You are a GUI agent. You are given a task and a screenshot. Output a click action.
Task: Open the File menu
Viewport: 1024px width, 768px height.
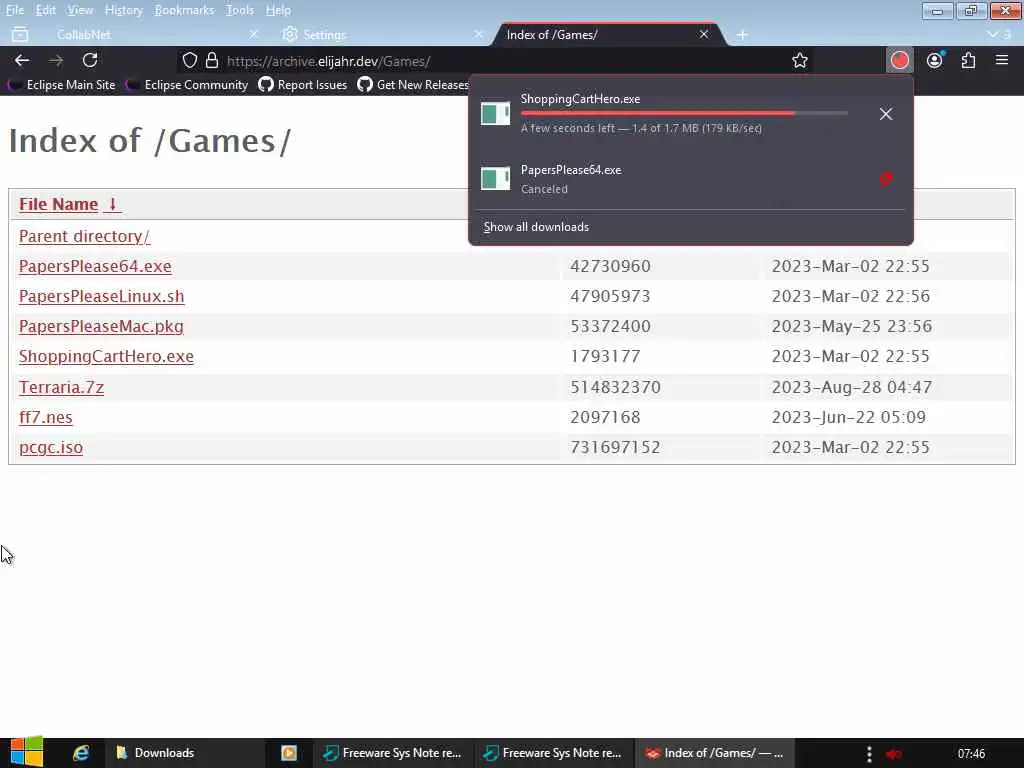(x=14, y=10)
